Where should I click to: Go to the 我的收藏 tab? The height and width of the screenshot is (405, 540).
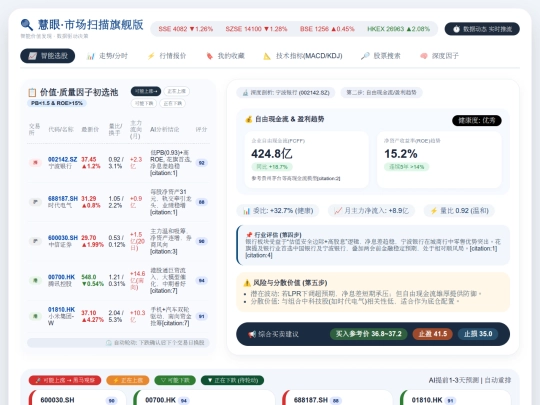225,56
